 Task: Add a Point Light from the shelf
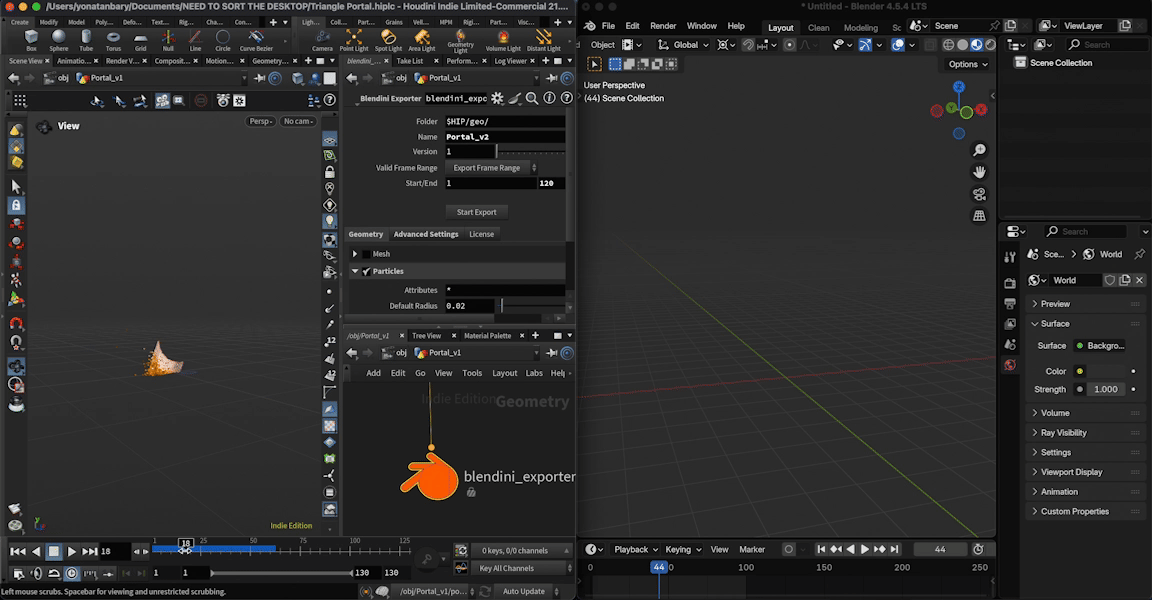(x=354, y=40)
